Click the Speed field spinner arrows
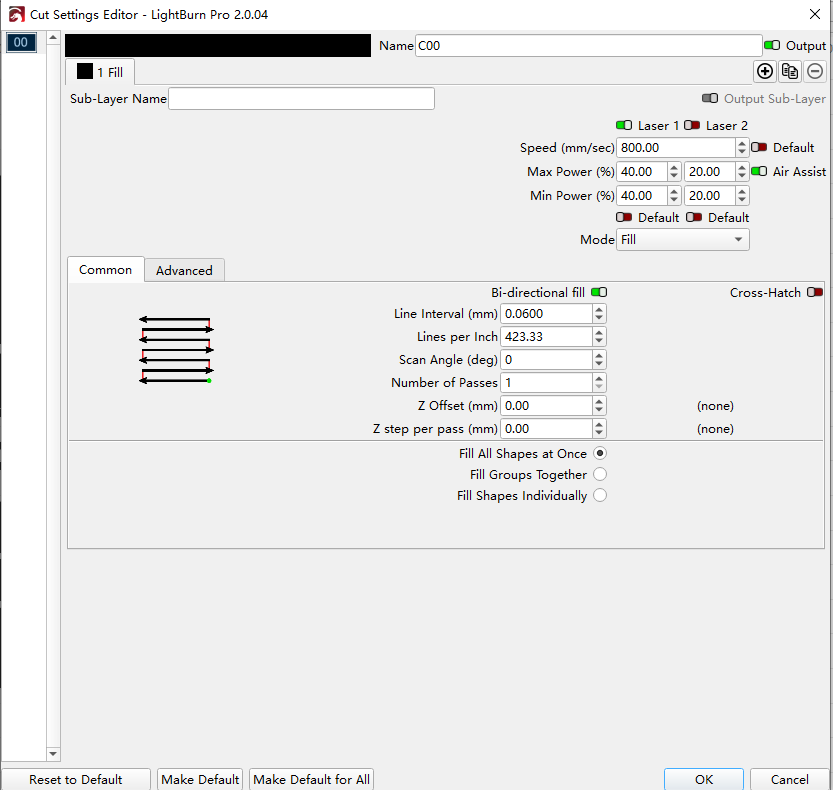The image size is (833, 790). pyautogui.click(x=741, y=148)
